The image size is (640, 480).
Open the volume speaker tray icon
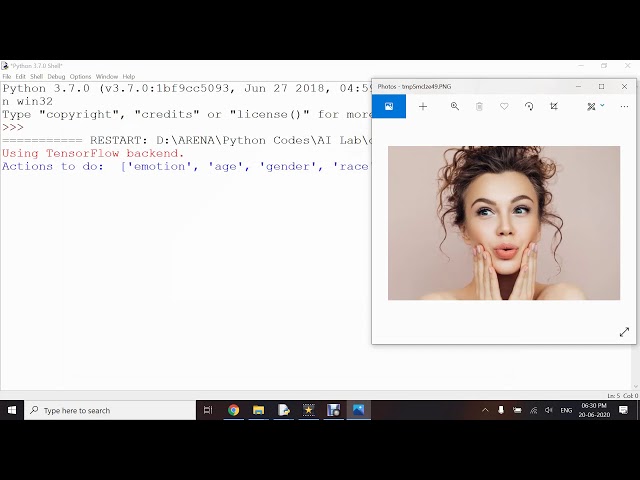549,410
